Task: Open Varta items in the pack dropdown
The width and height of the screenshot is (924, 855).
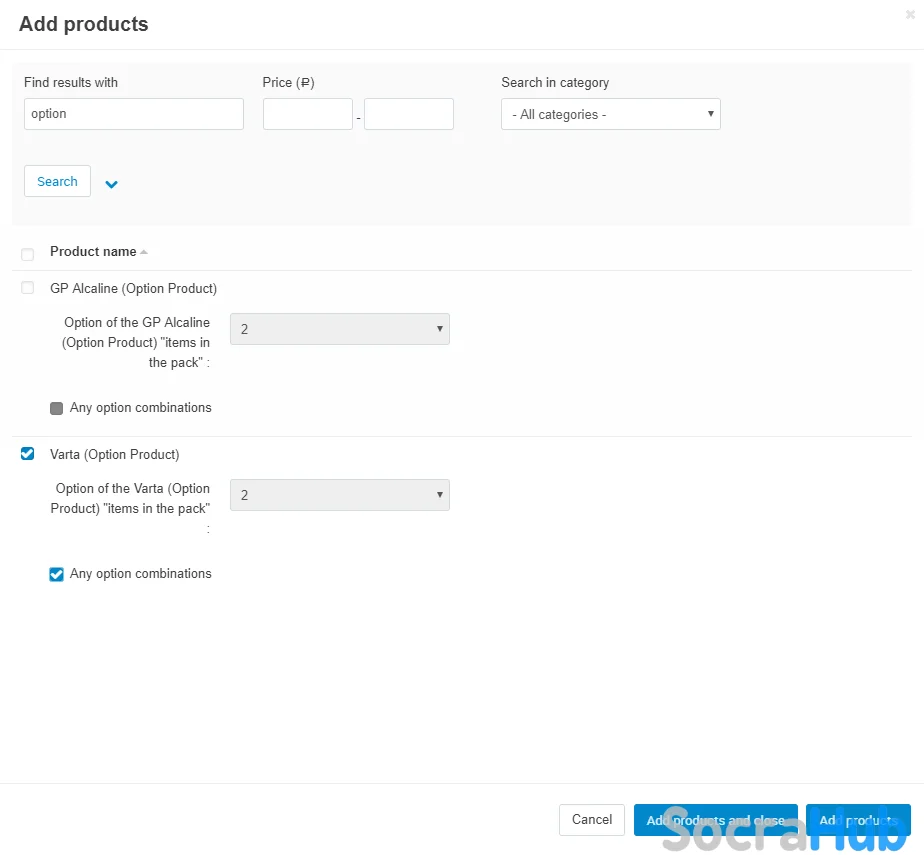Action: (x=339, y=495)
